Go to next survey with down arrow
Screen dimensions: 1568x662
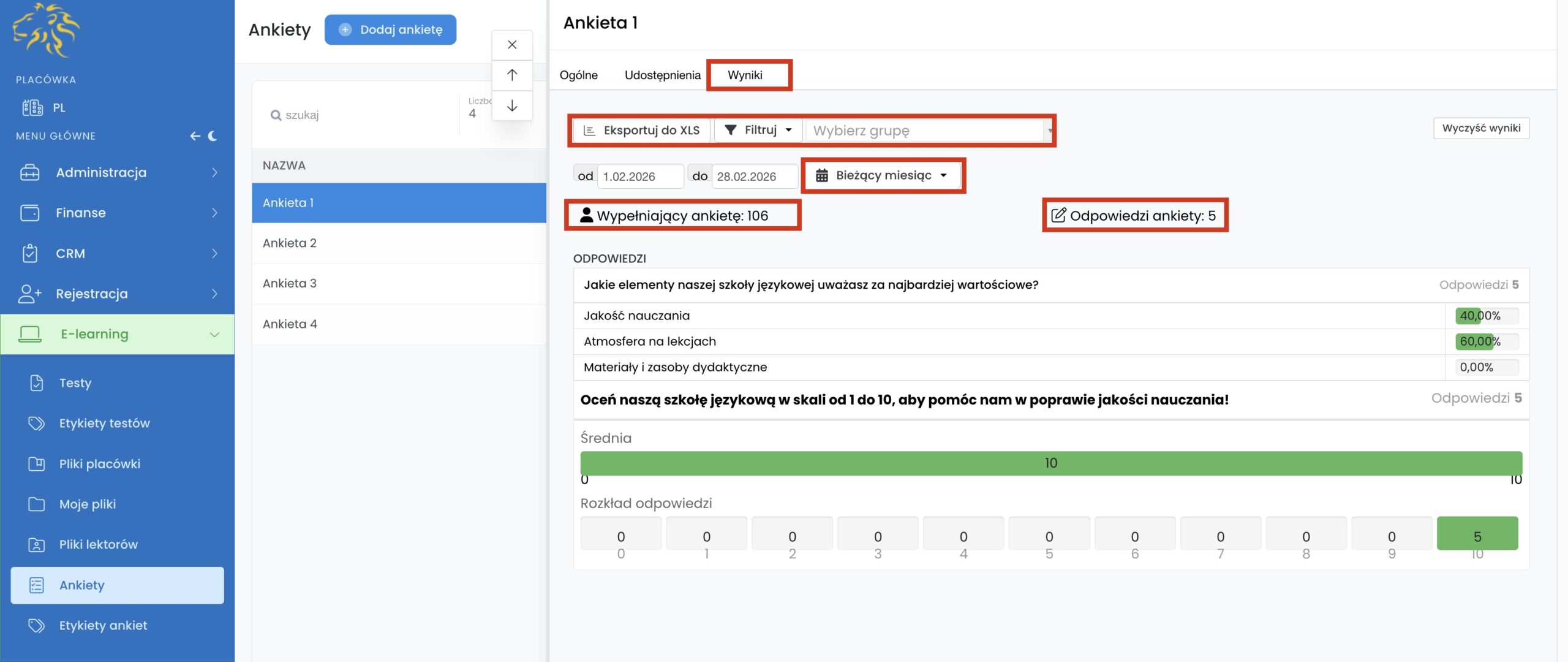(512, 105)
